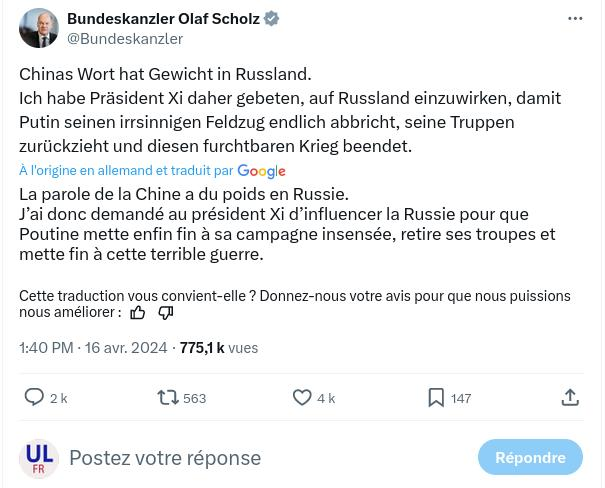Open Olaf Scholz profile picture
Screen dimensions: 605x488
click(39, 28)
